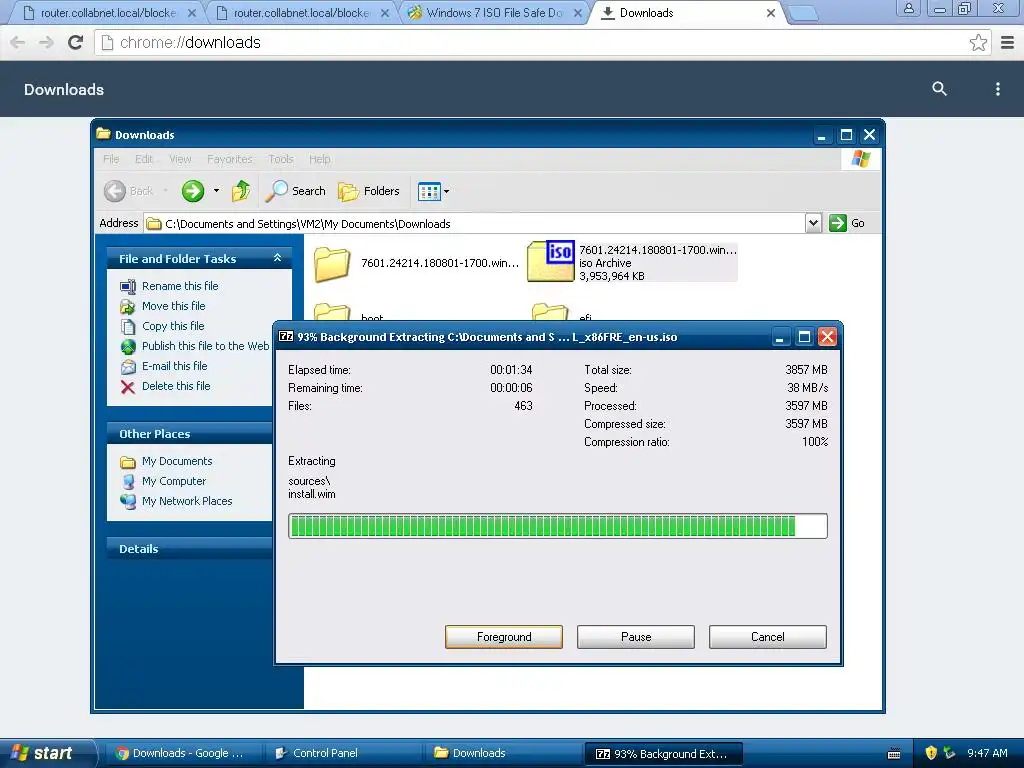This screenshot has width=1024, height=768.
Task: Bookmark this page with the star
Action: tap(978, 42)
